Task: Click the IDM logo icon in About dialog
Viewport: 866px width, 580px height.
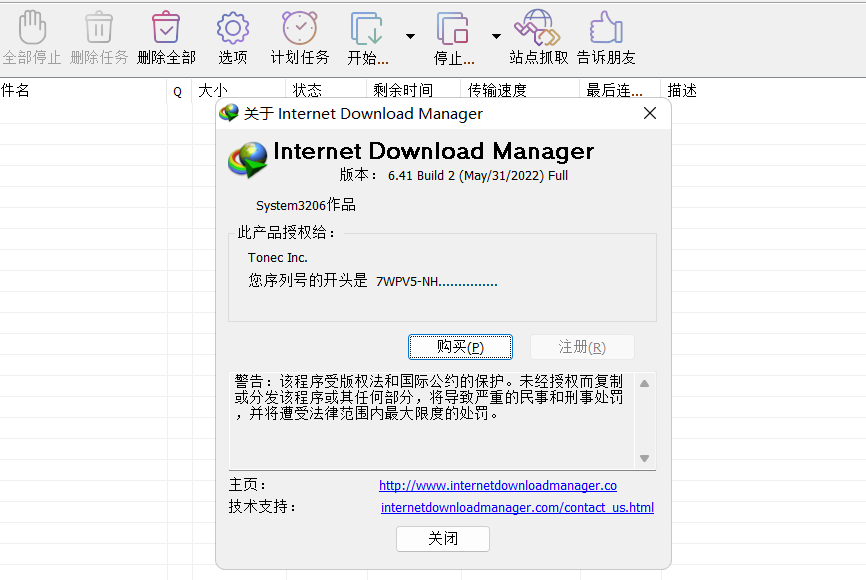Action: [x=247, y=160]
